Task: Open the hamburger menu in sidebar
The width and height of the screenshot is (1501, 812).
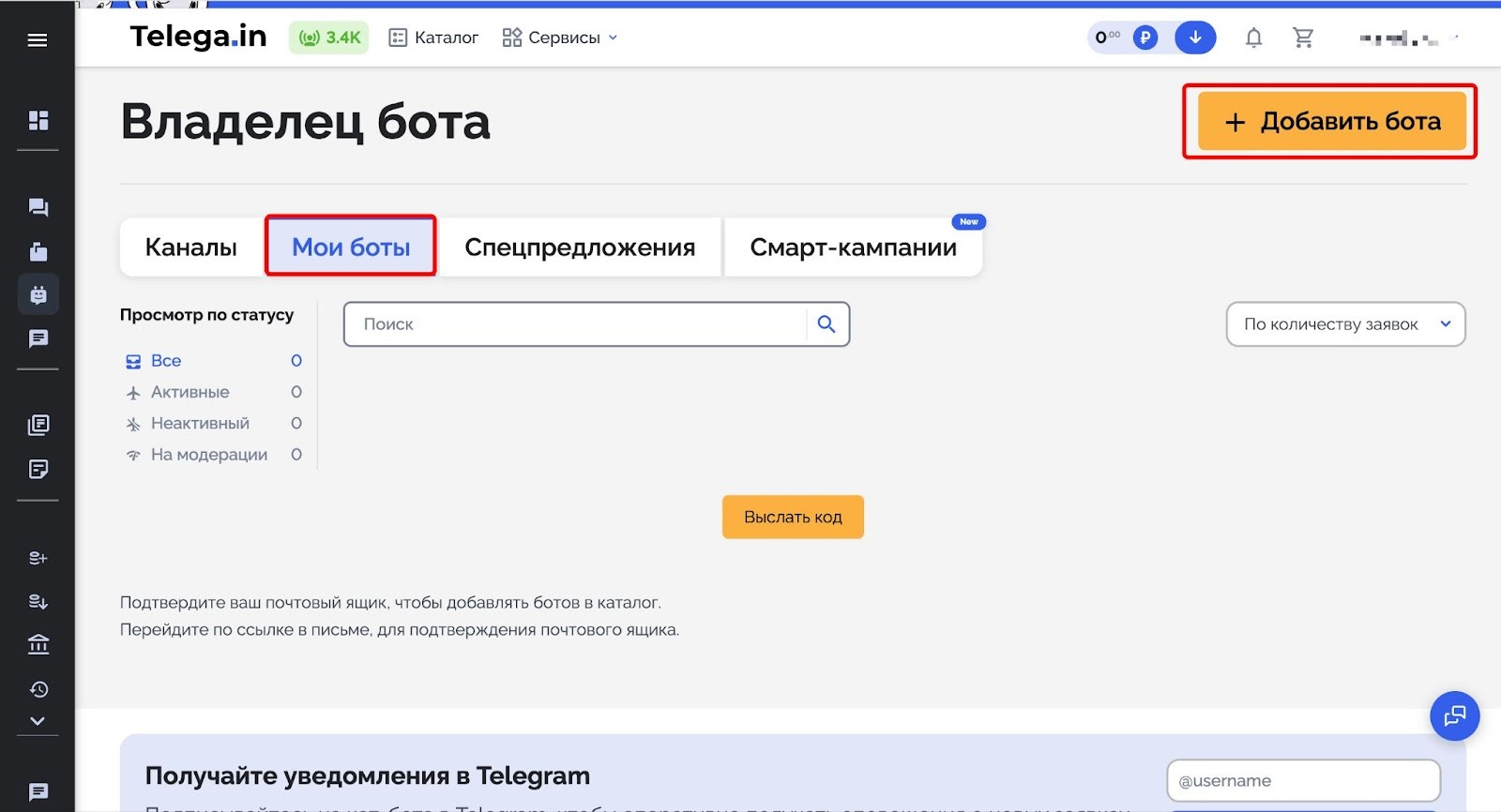Action: 38,39
